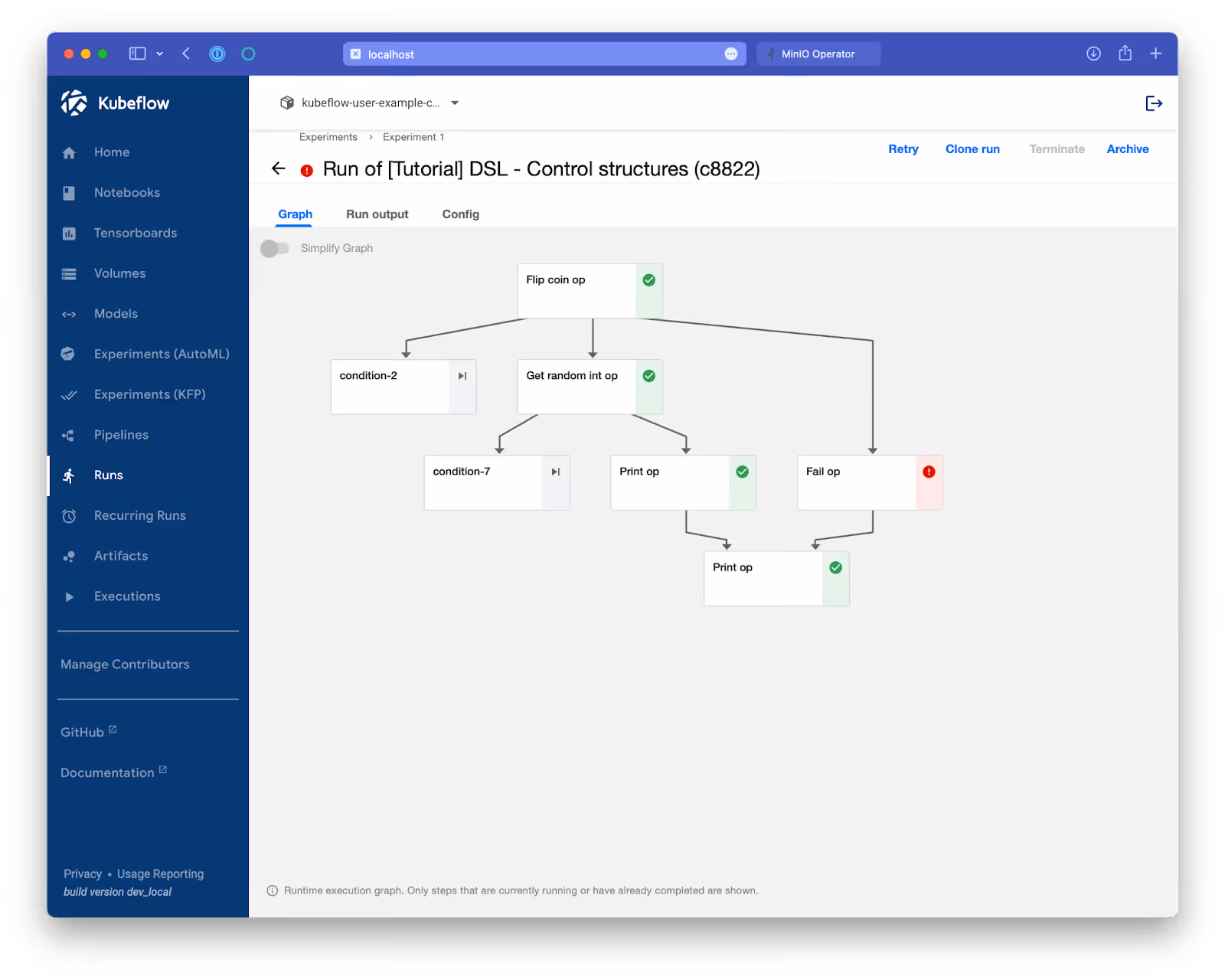Click condition-2 skipped status icon
Image resolution: width=1225 pixels, height=980 pixels.
pyautogui.click(x=462, y=376)
